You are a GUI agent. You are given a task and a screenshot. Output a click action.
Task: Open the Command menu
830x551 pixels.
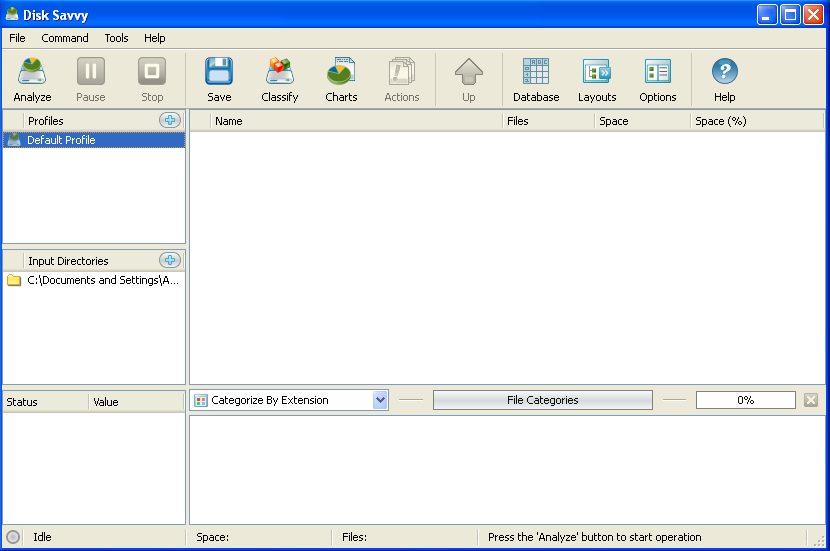pos(65,38)
